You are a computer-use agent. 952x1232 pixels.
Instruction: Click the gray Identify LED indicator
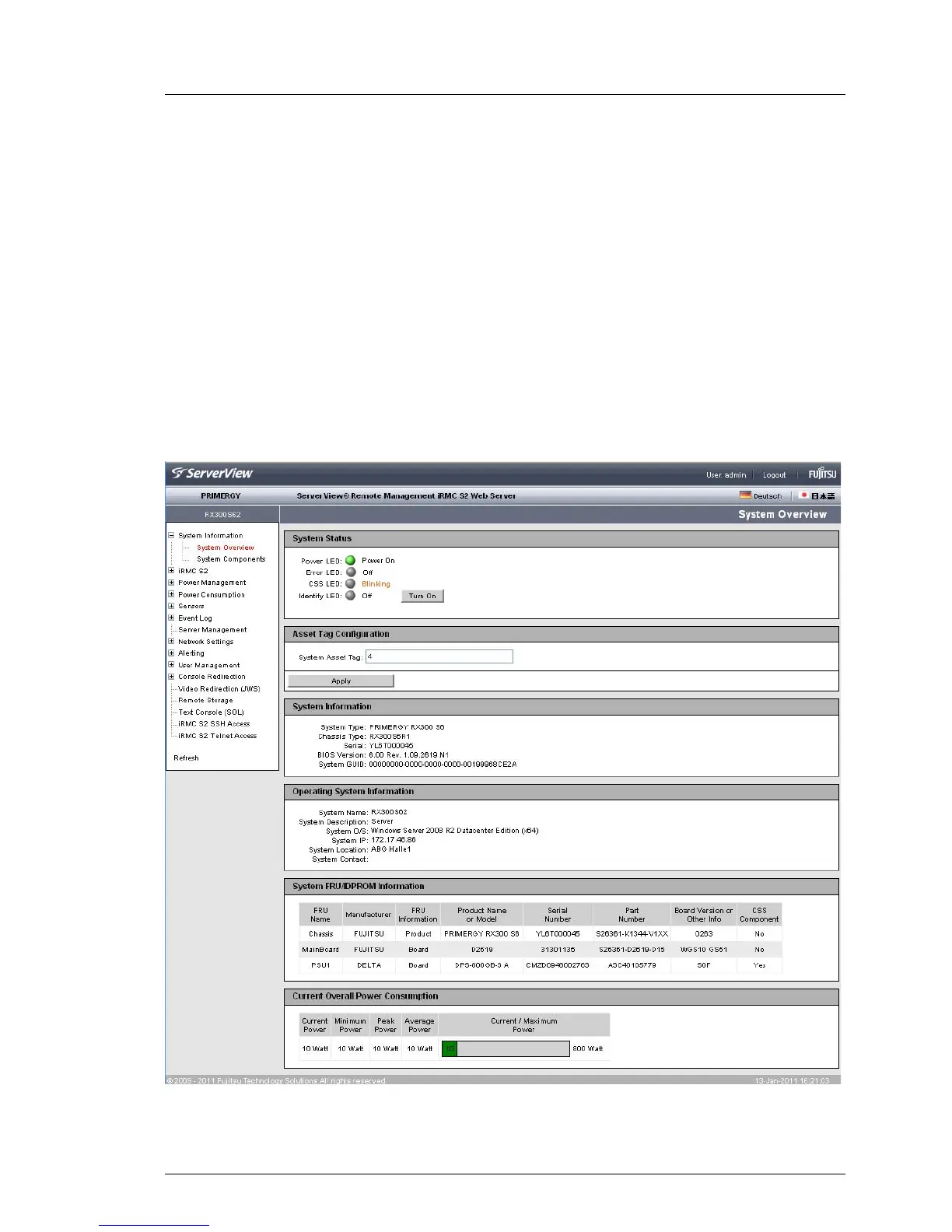click(x=351, y=596)
